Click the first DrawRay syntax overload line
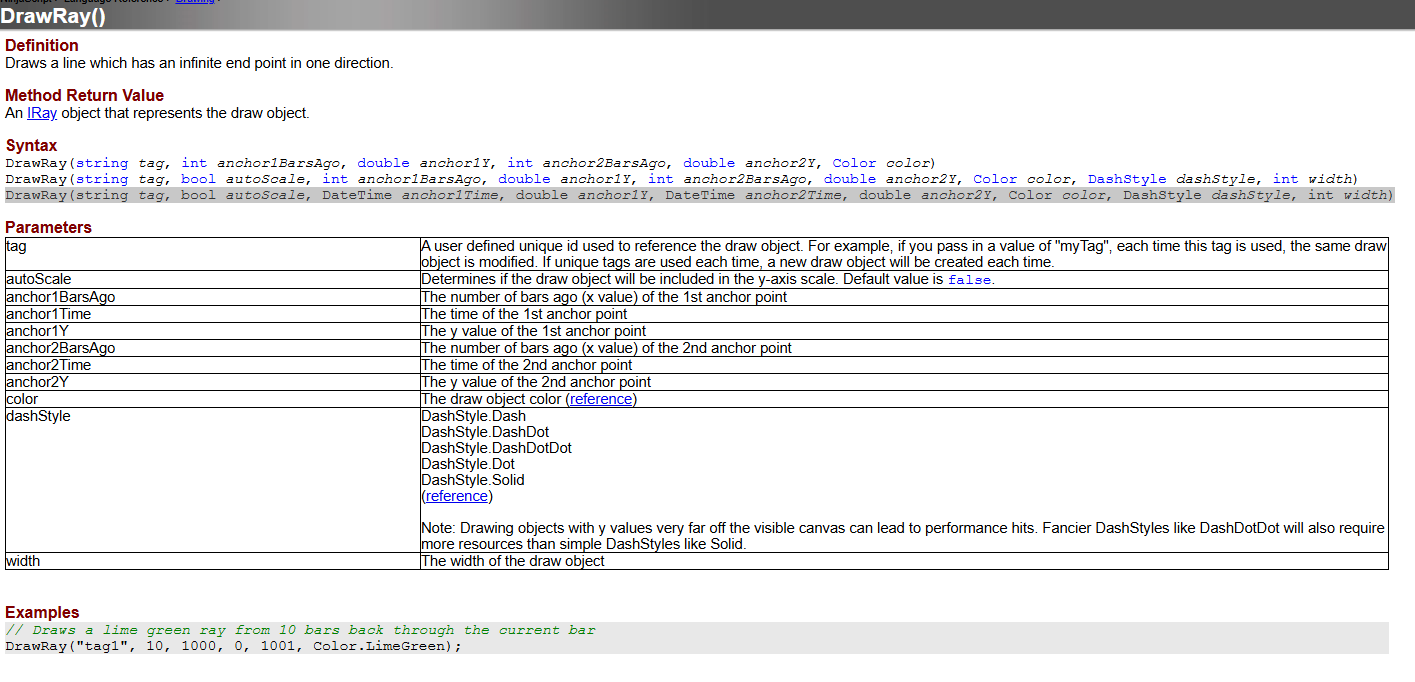1415x682 pixels. pyautogui.click(x=470, y=163)
